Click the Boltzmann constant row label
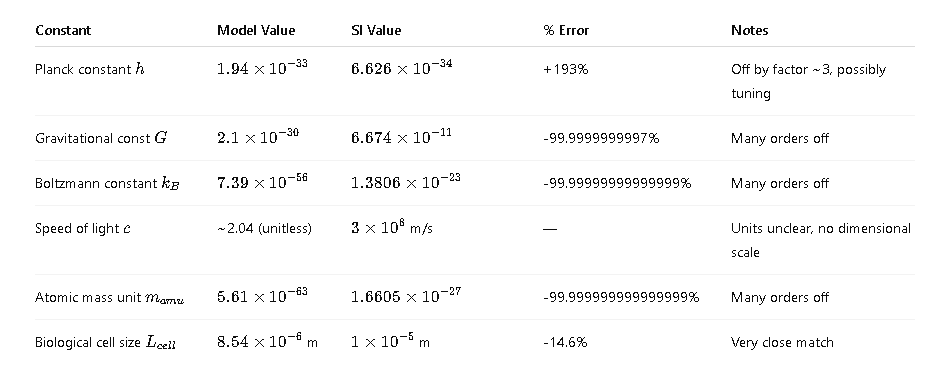Screen dimensions: 943x383 (107, 183)
